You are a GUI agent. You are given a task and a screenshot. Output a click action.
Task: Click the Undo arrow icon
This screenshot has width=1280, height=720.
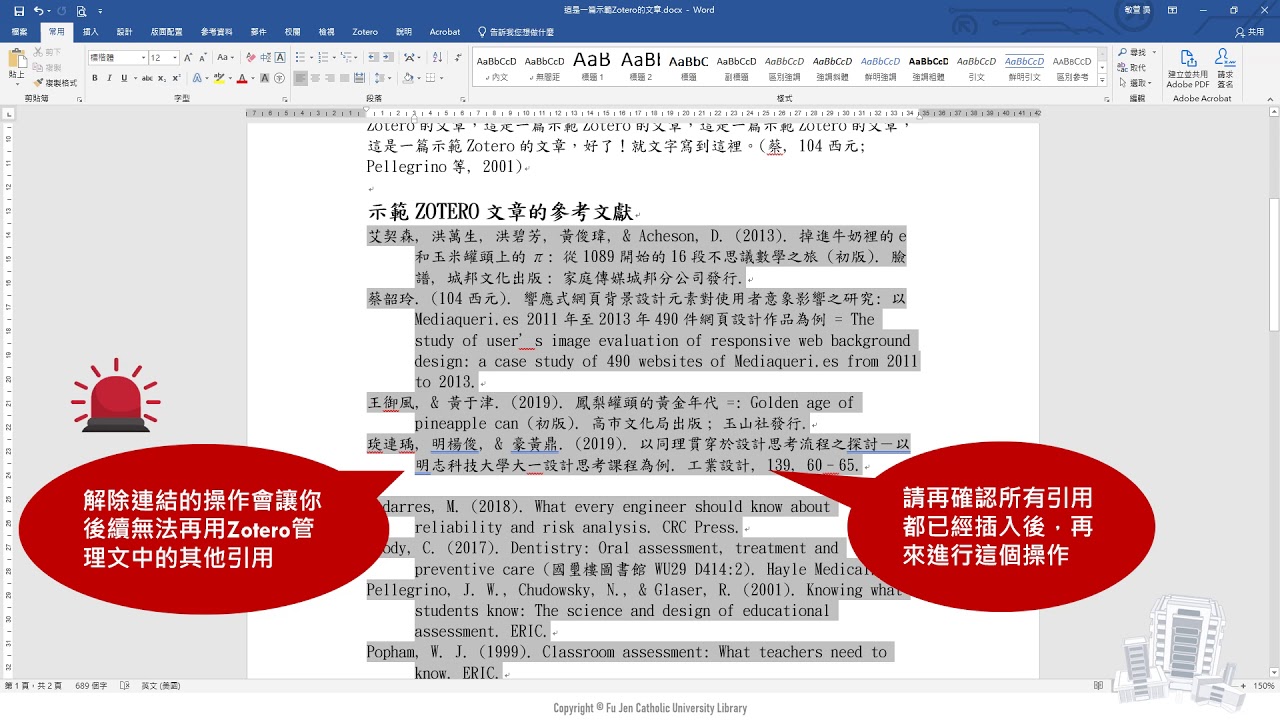38,11
